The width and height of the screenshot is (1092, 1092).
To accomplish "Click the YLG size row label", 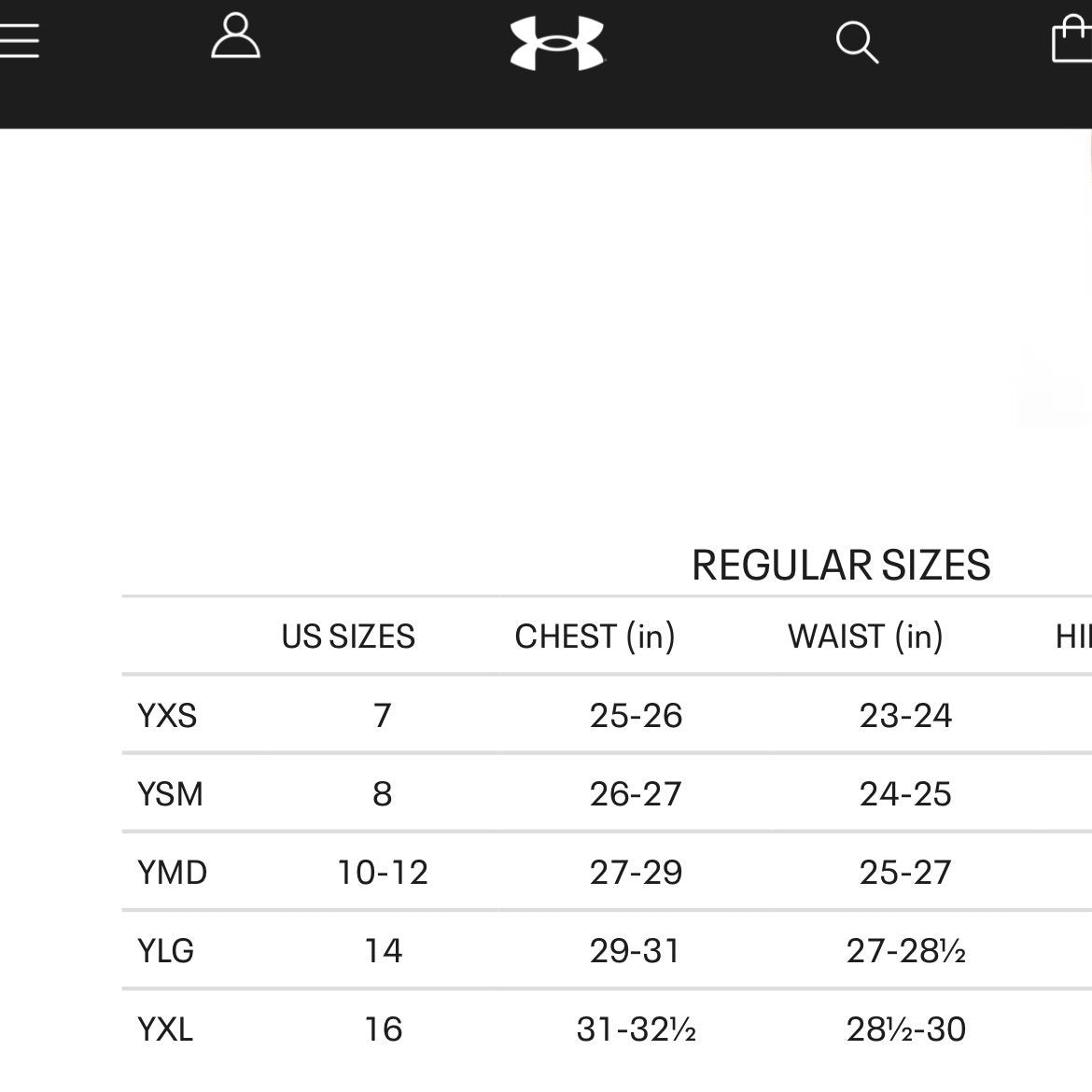I will [165, 951].
